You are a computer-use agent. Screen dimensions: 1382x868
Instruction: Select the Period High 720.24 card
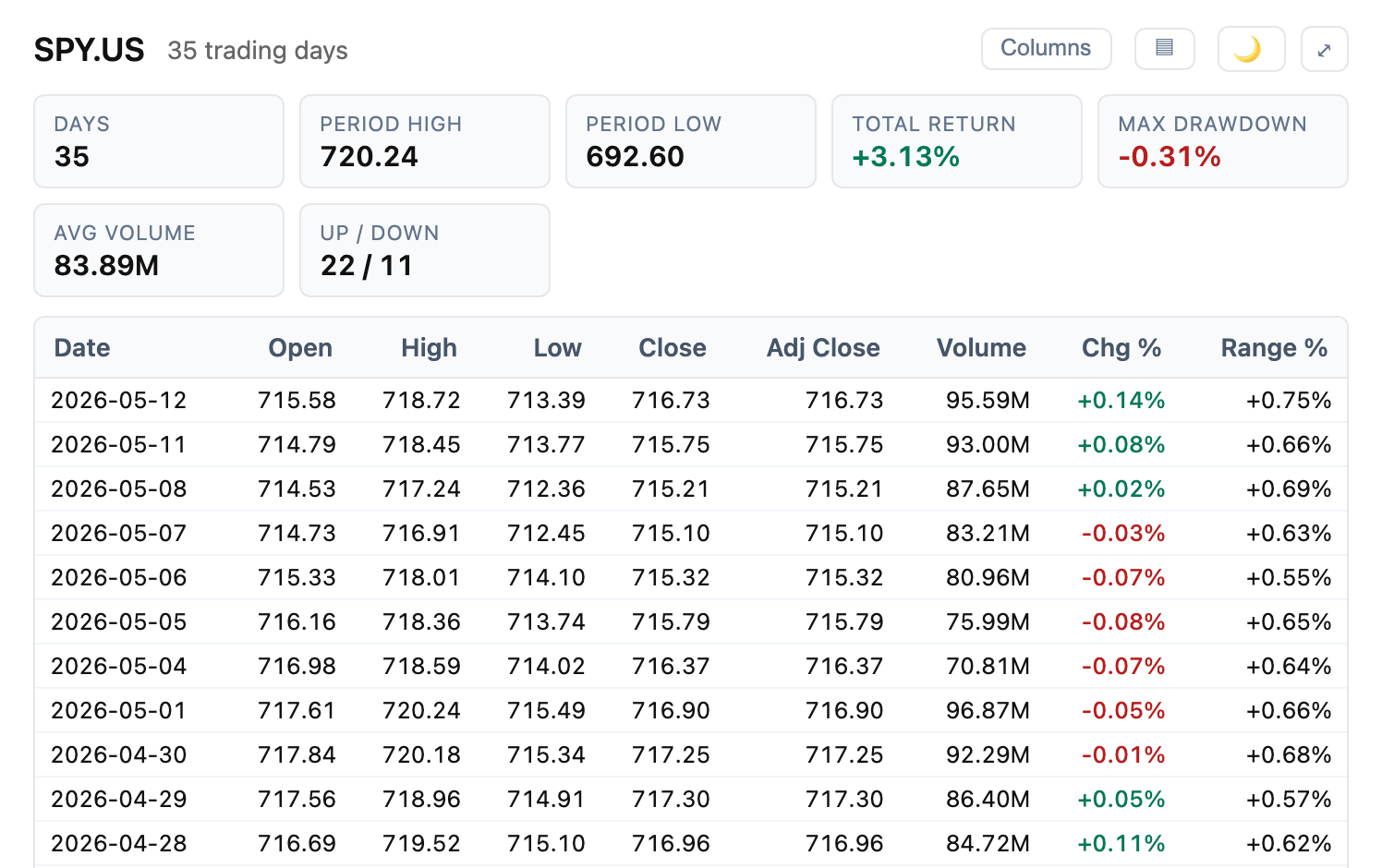point(425,141)
